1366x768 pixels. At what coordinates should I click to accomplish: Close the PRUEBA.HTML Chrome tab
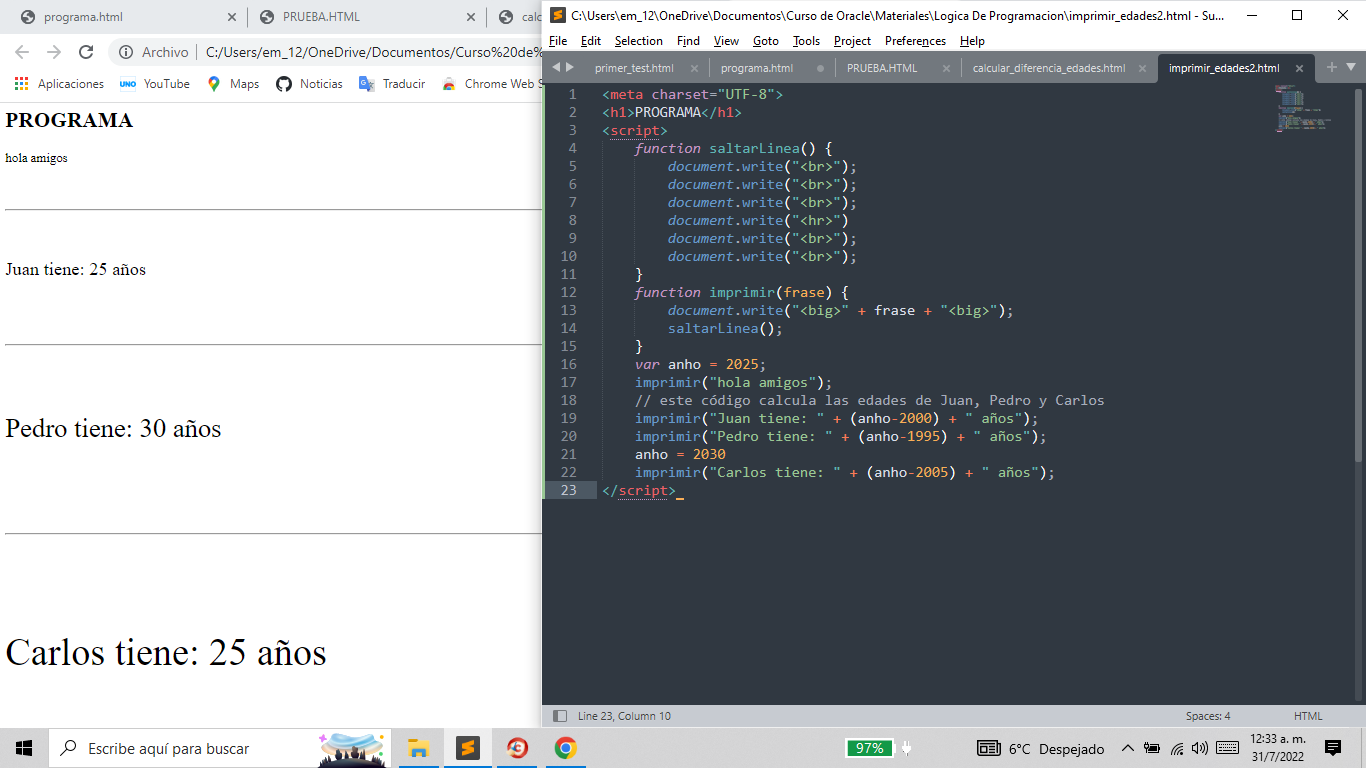(x=472, y=17)
